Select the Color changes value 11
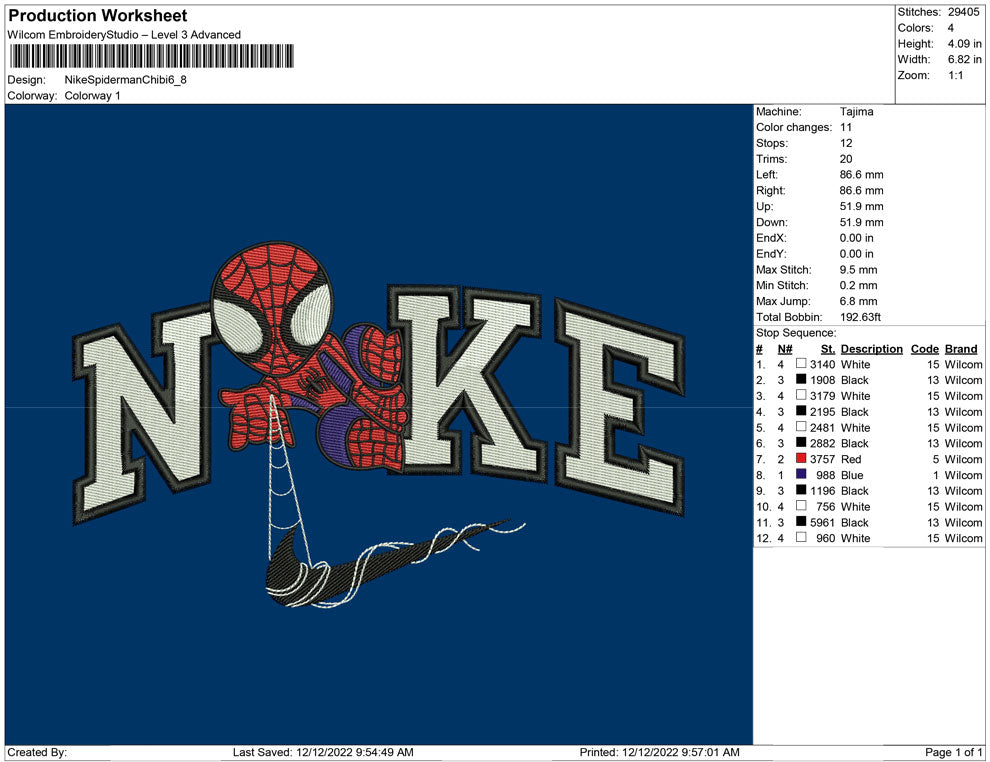This screenshot has width=990, height=762. [x=845, y=128]
